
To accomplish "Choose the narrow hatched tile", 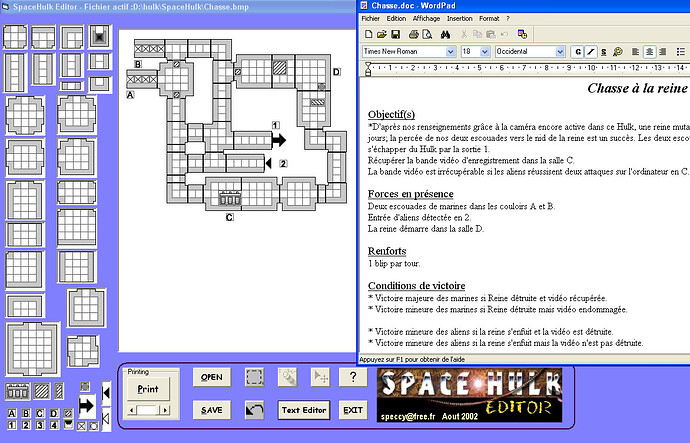I will (x=59, y=391).
